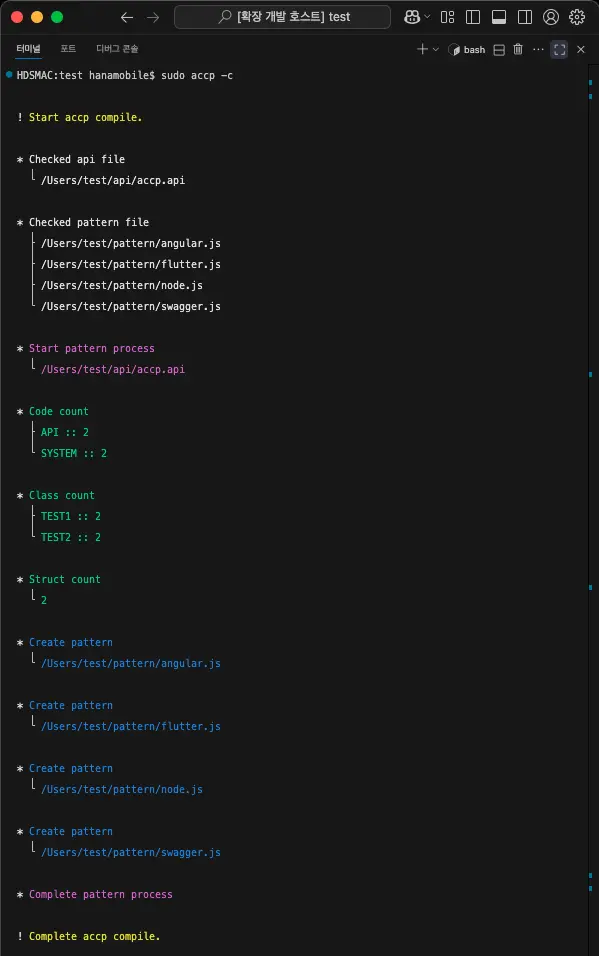
Task: Open the Copilot chat icon
Action: 410,17
